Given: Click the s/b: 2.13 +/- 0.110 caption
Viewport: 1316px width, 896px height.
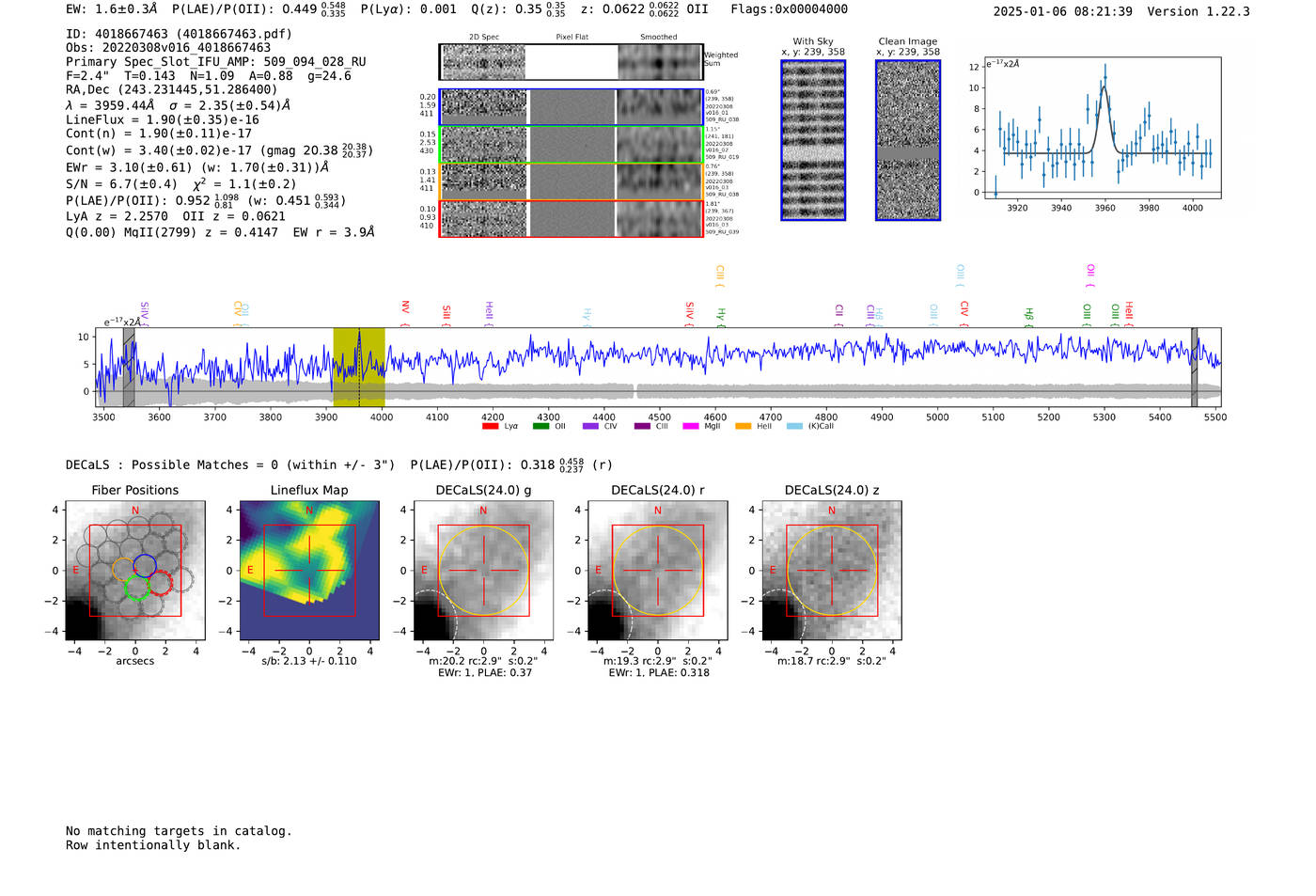Looking at the screenshot, I should pos(309,661).
